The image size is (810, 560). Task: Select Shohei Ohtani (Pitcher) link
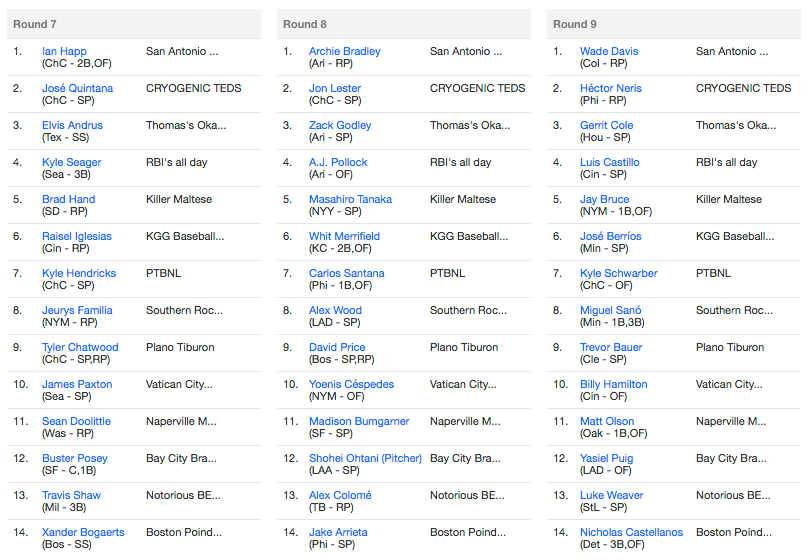coord(365,458)
